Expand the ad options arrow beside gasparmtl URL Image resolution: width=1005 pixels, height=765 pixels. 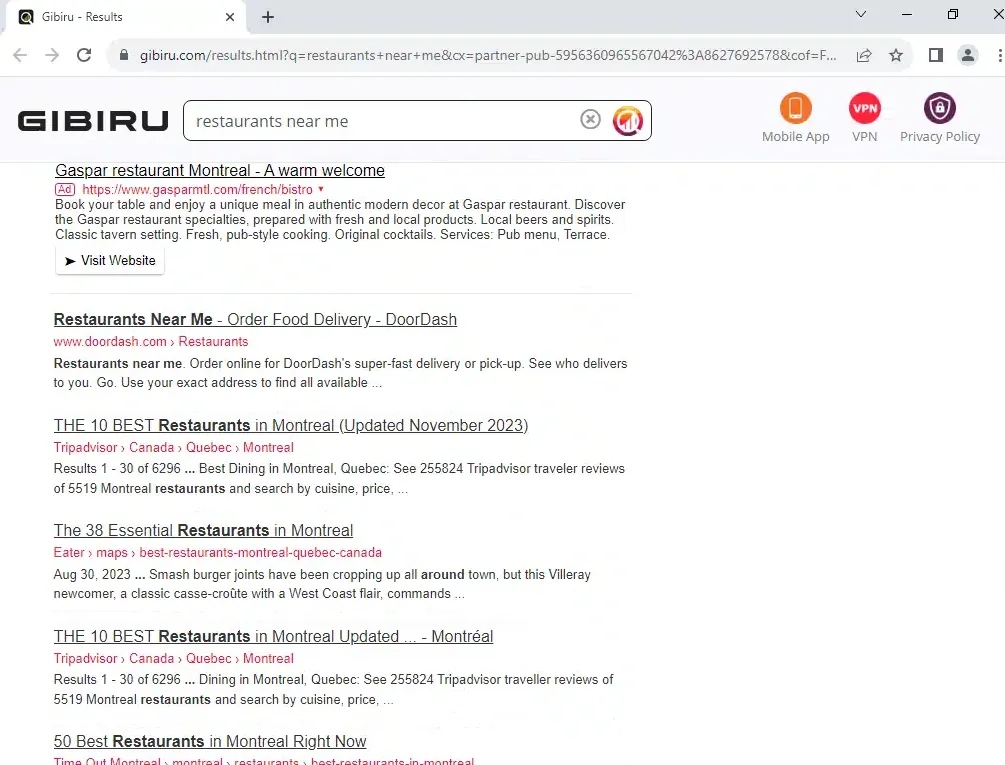click(x=321, y=189)
